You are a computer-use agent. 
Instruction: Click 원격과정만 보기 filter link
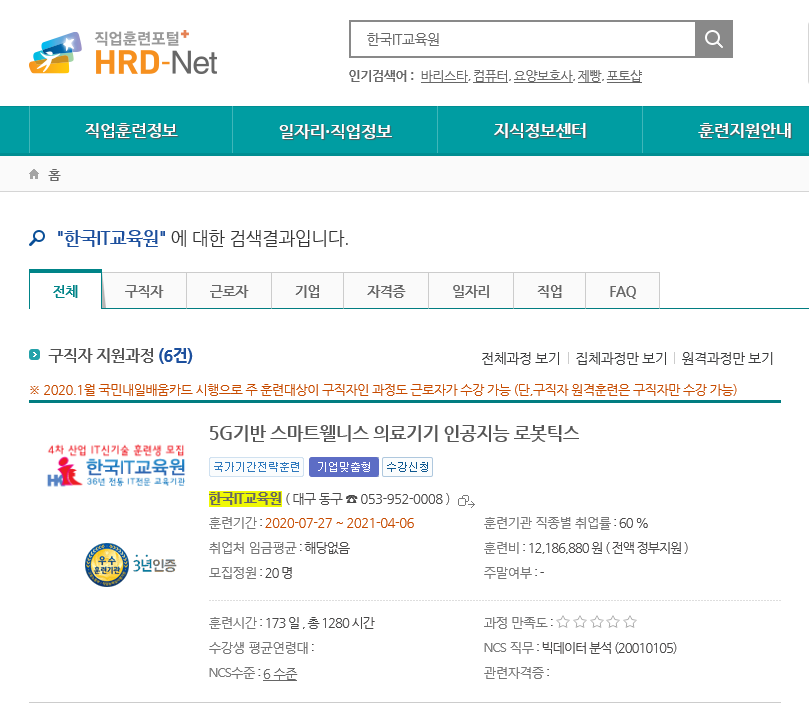(727, 358)
